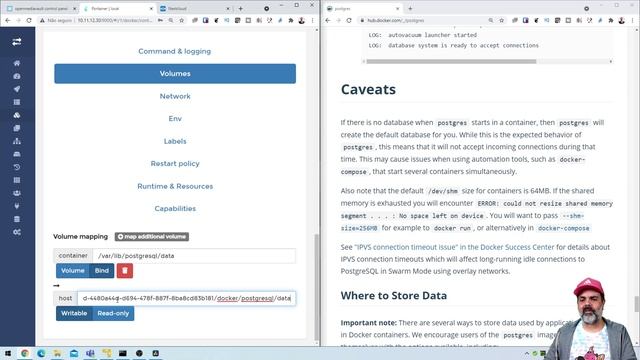Open File Explorer from the taskbar
640x360 pixels.
click(58, 353)
